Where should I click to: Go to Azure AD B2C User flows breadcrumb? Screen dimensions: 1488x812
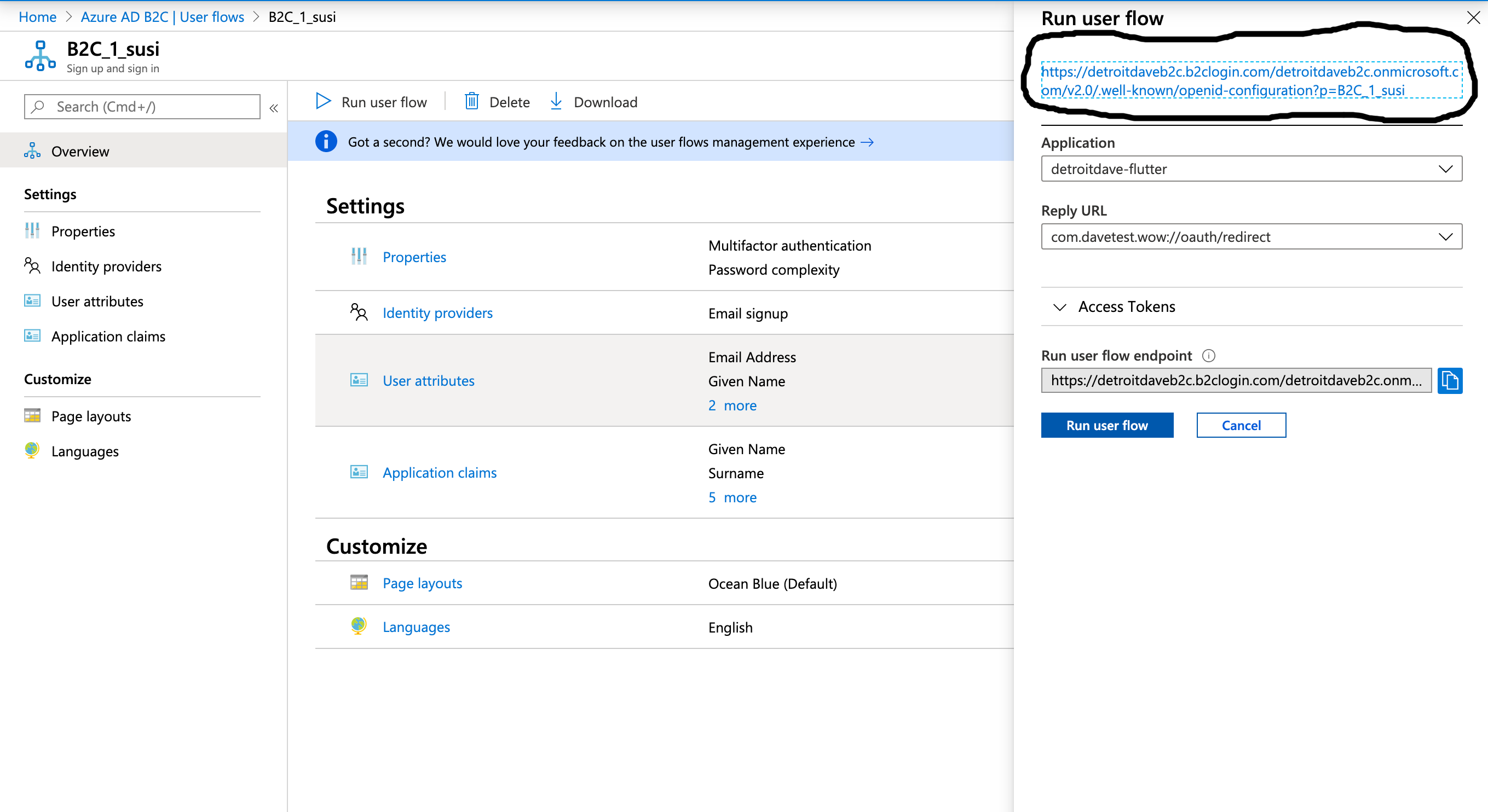162,17
